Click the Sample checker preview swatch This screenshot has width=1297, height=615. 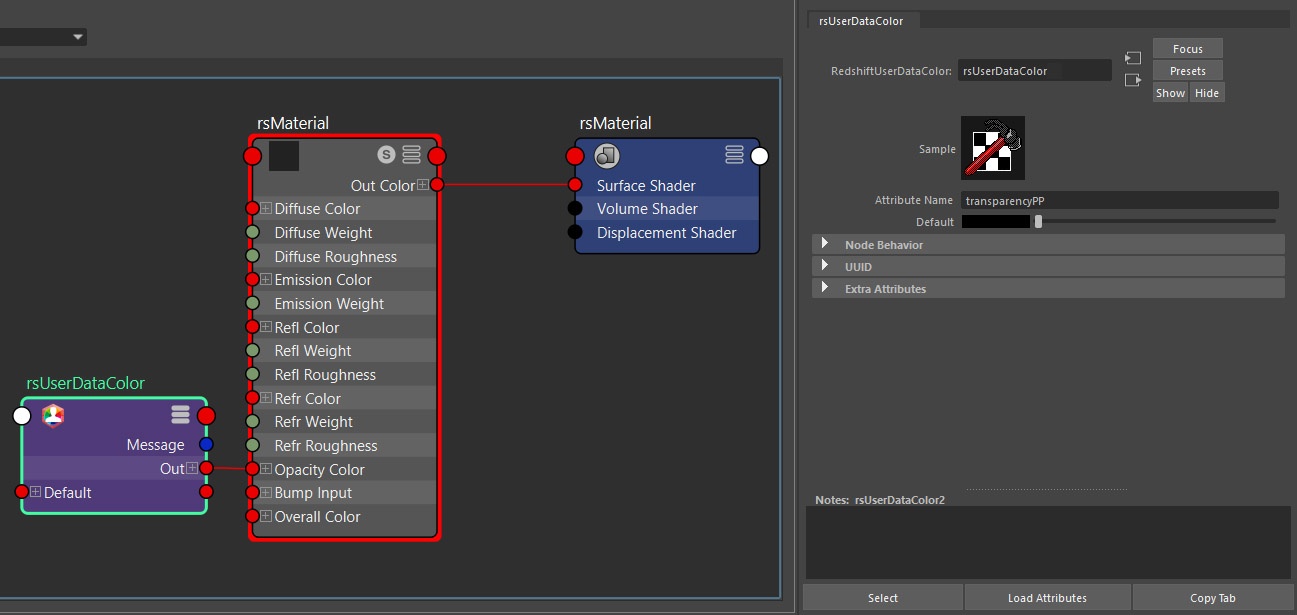pyautogui.click(x=992, y=148)
